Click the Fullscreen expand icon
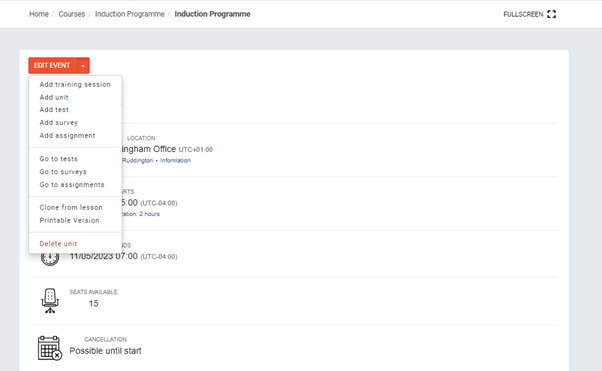The height and width of the screenshot is (371, 602). 551,14
